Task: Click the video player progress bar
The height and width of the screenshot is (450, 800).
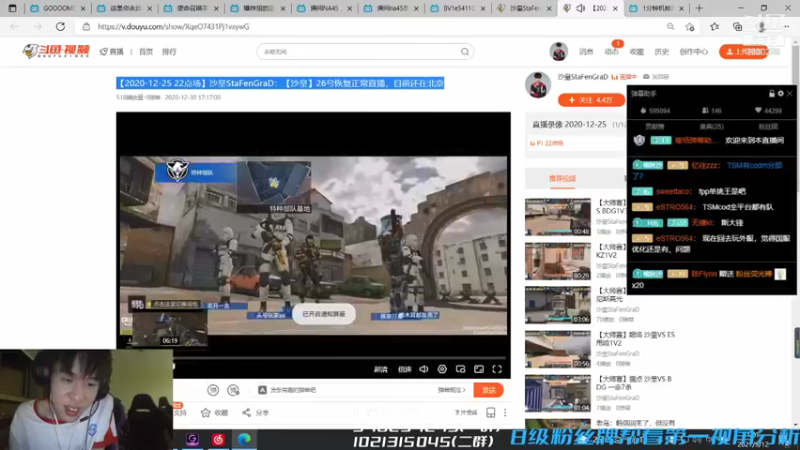Action: pos(339,358)
